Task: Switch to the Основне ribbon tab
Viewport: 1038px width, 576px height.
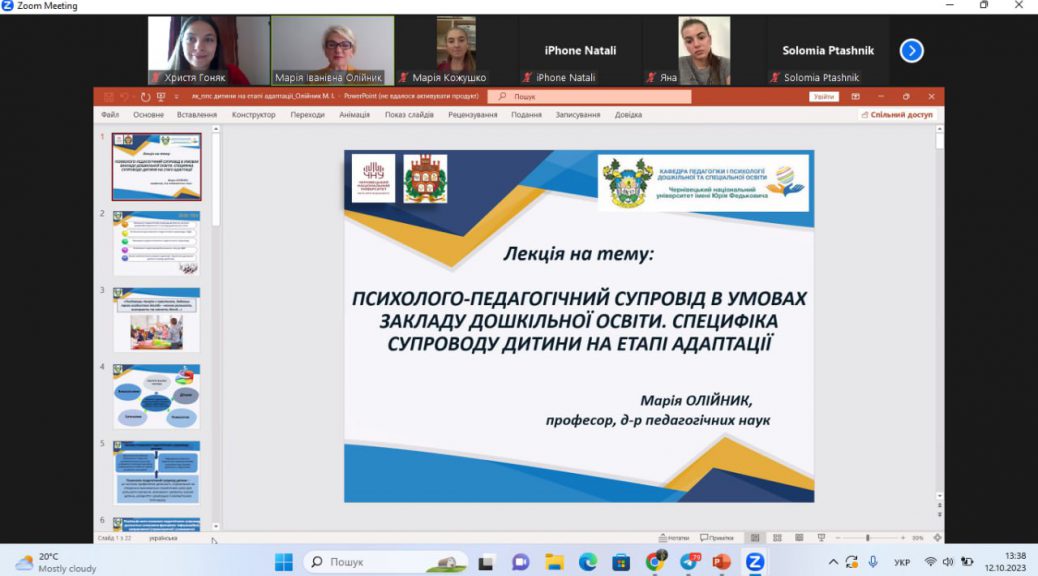Action: pos(148,115)
